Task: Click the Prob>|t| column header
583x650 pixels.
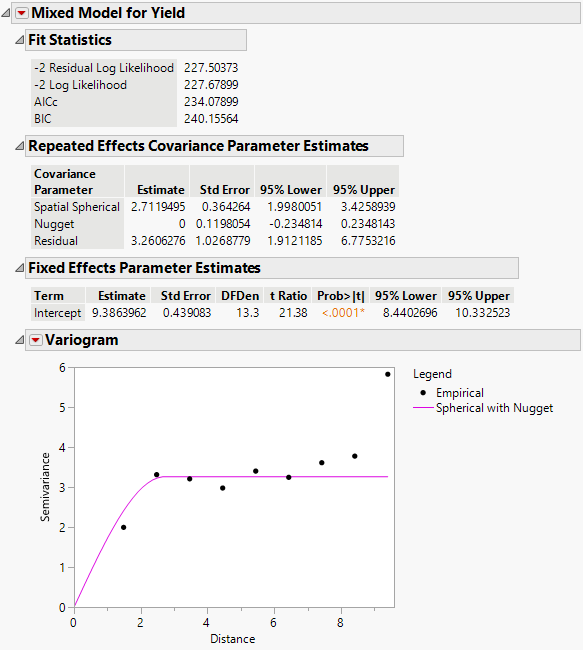Action: (x=341, y=296)
